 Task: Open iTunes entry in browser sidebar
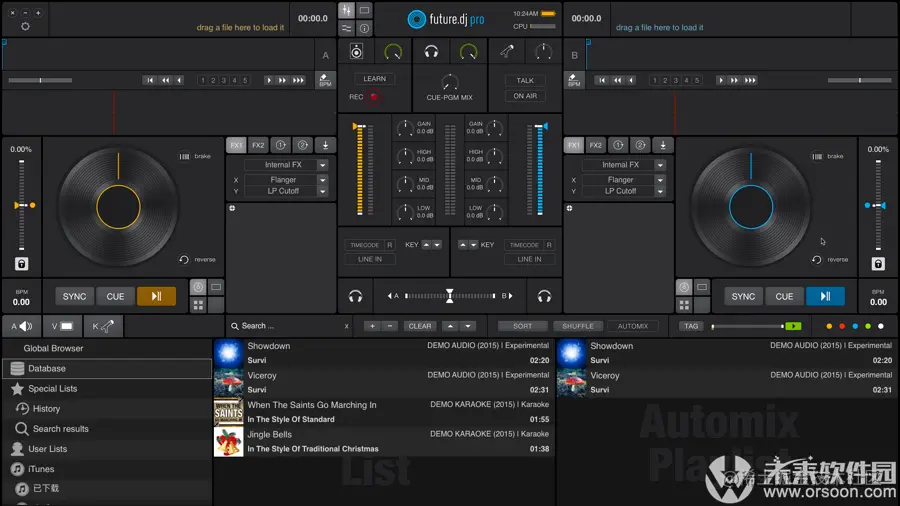(x=41, y=469)
